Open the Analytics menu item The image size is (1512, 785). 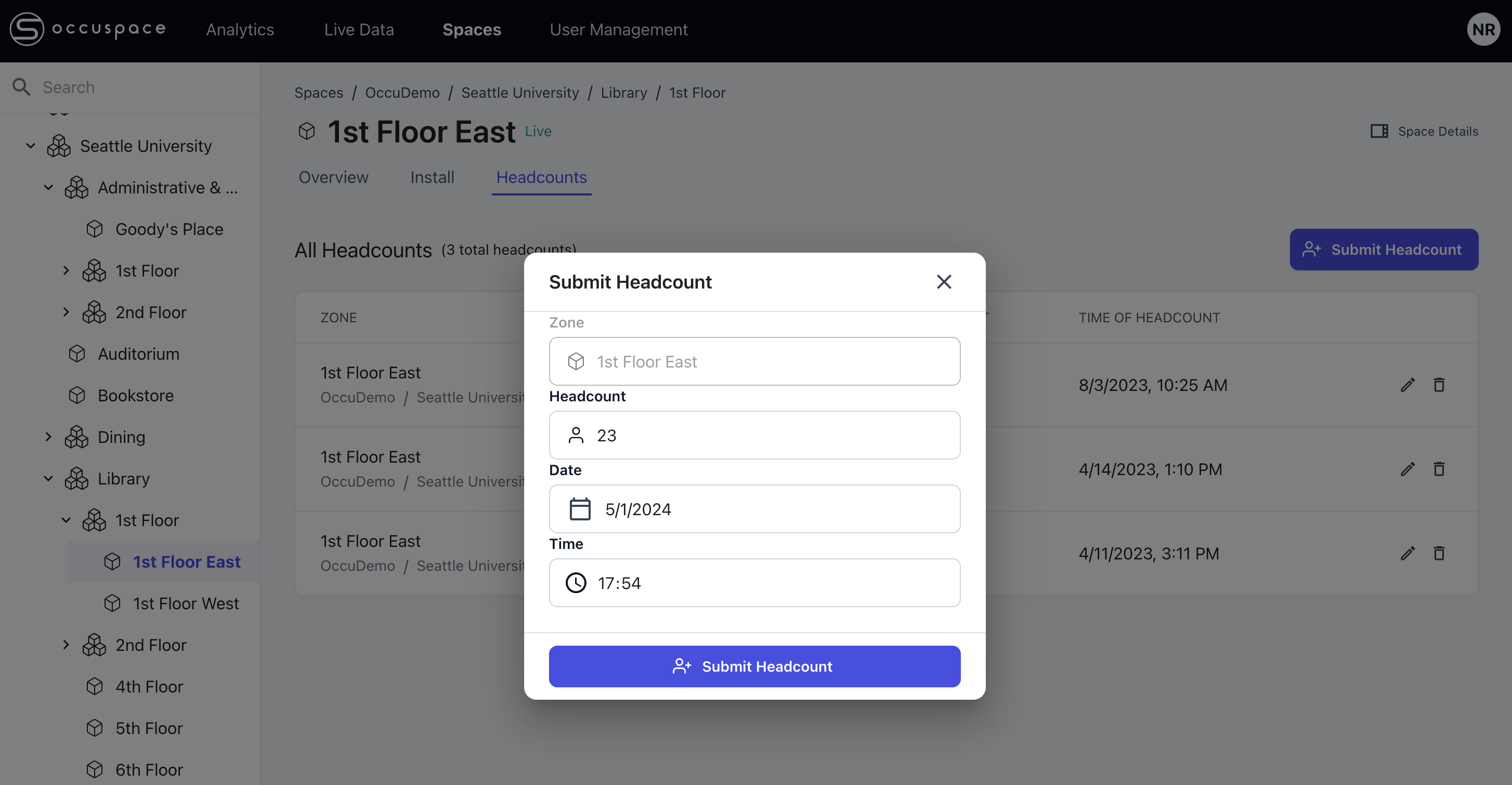tap(240, 29)
